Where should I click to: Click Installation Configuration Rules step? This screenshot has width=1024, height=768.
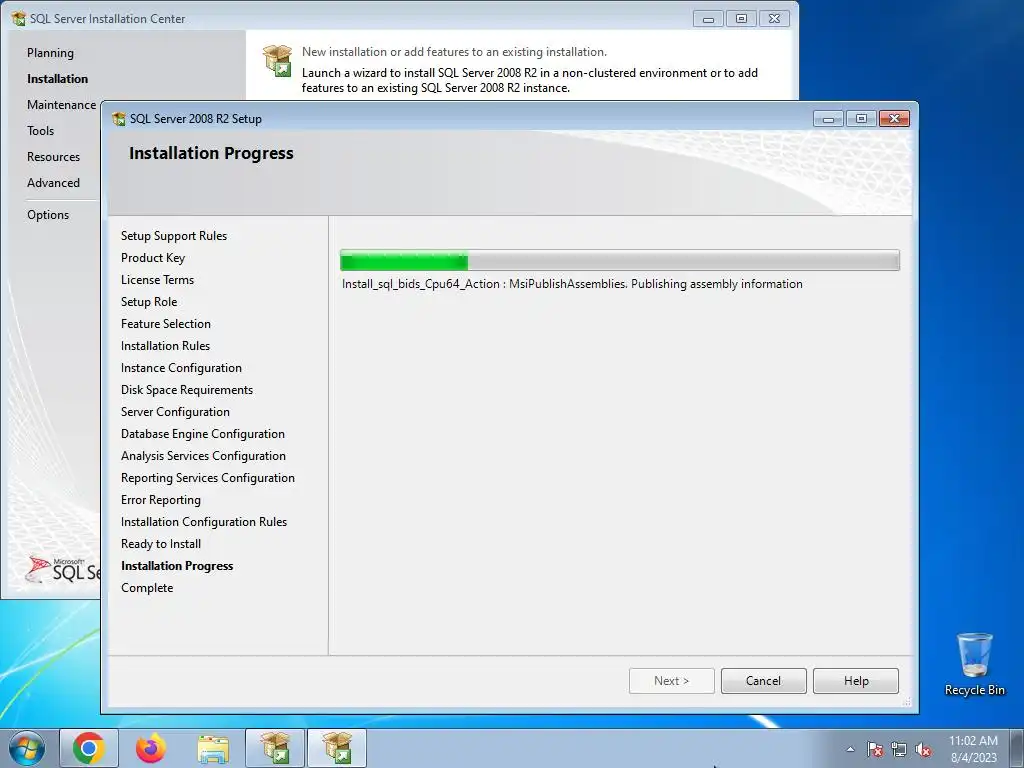pos(204,522)
